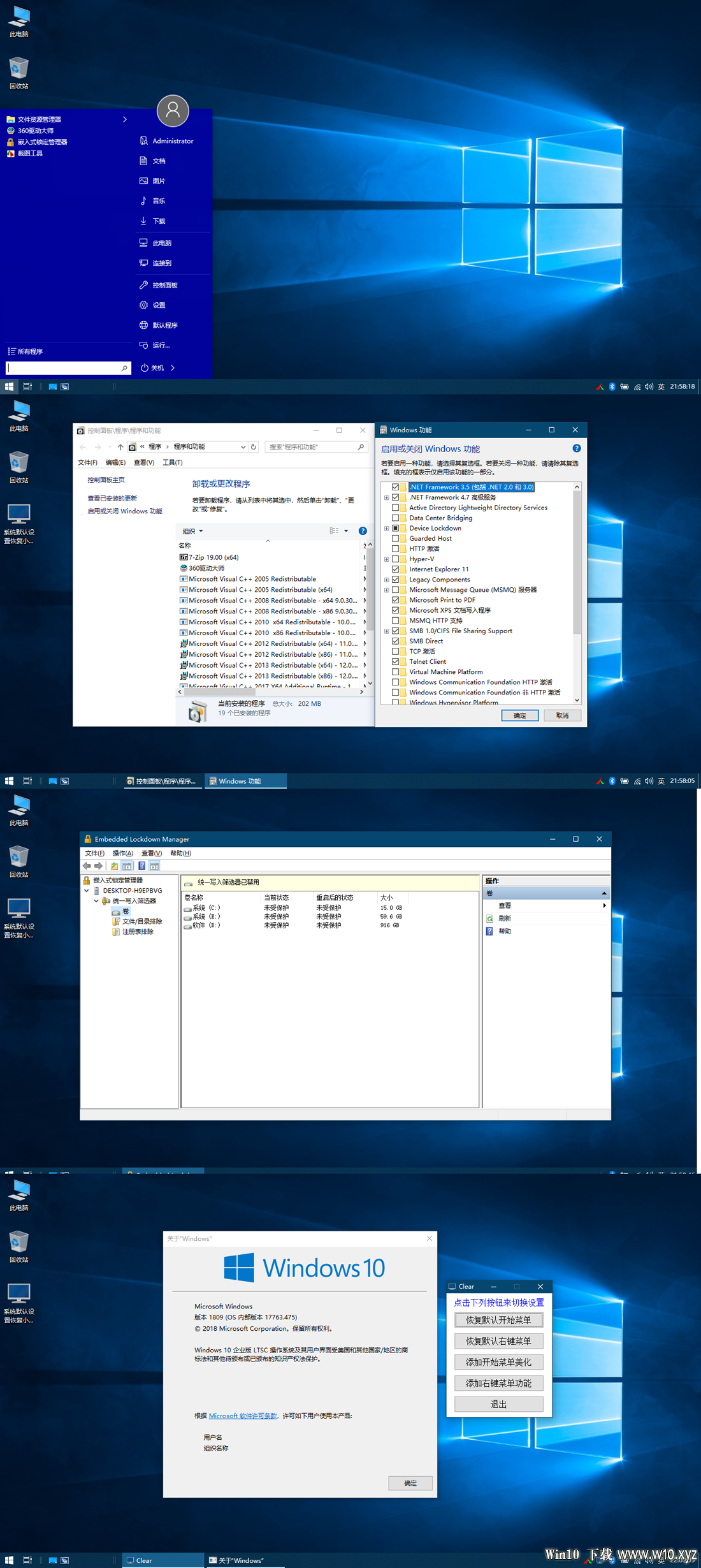The image size is (701, 1568).
Task: Toggle the Hyper-V feature checkbox
Action: tap(395, 559)
